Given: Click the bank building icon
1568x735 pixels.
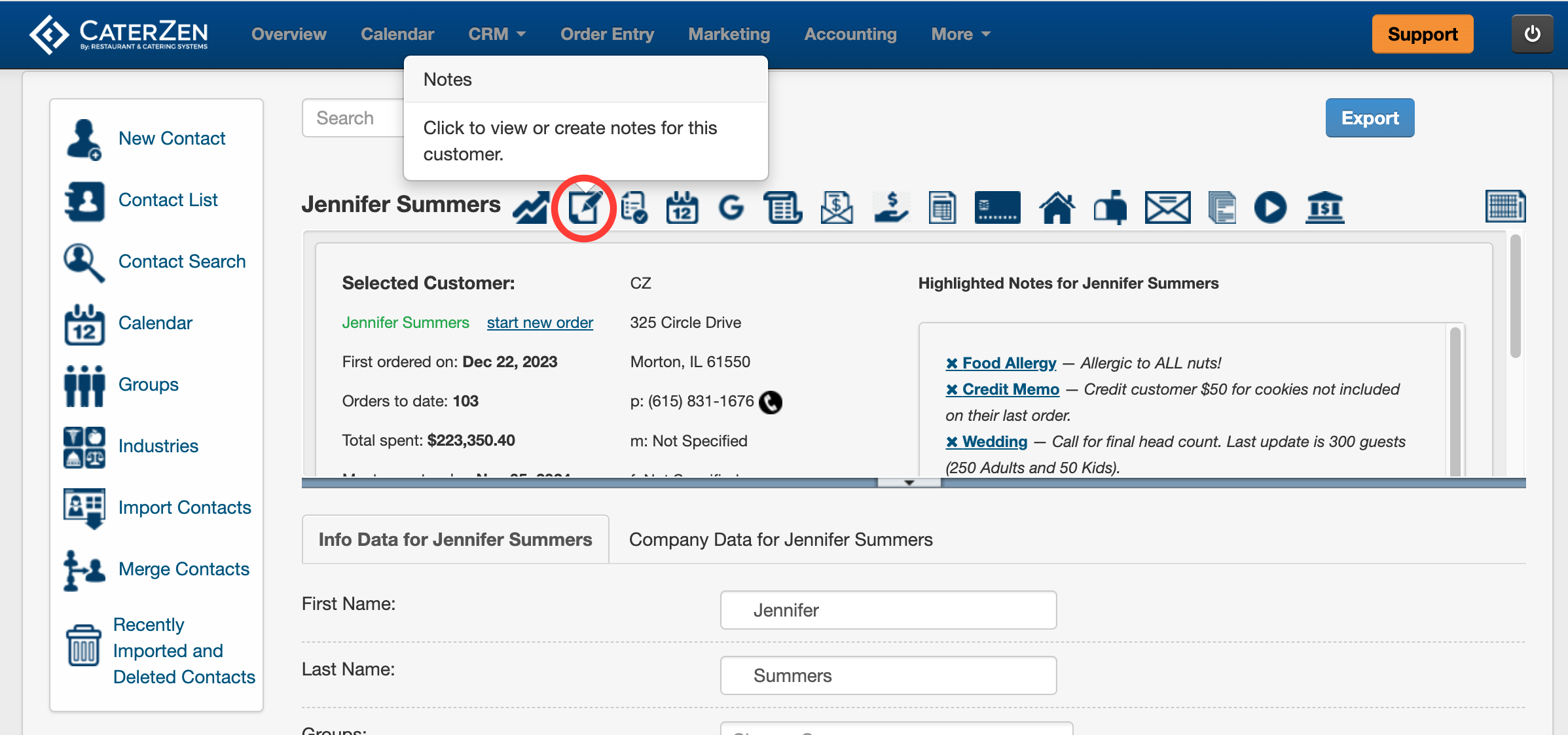Looking at the screenshot, I should [1324, 208].
